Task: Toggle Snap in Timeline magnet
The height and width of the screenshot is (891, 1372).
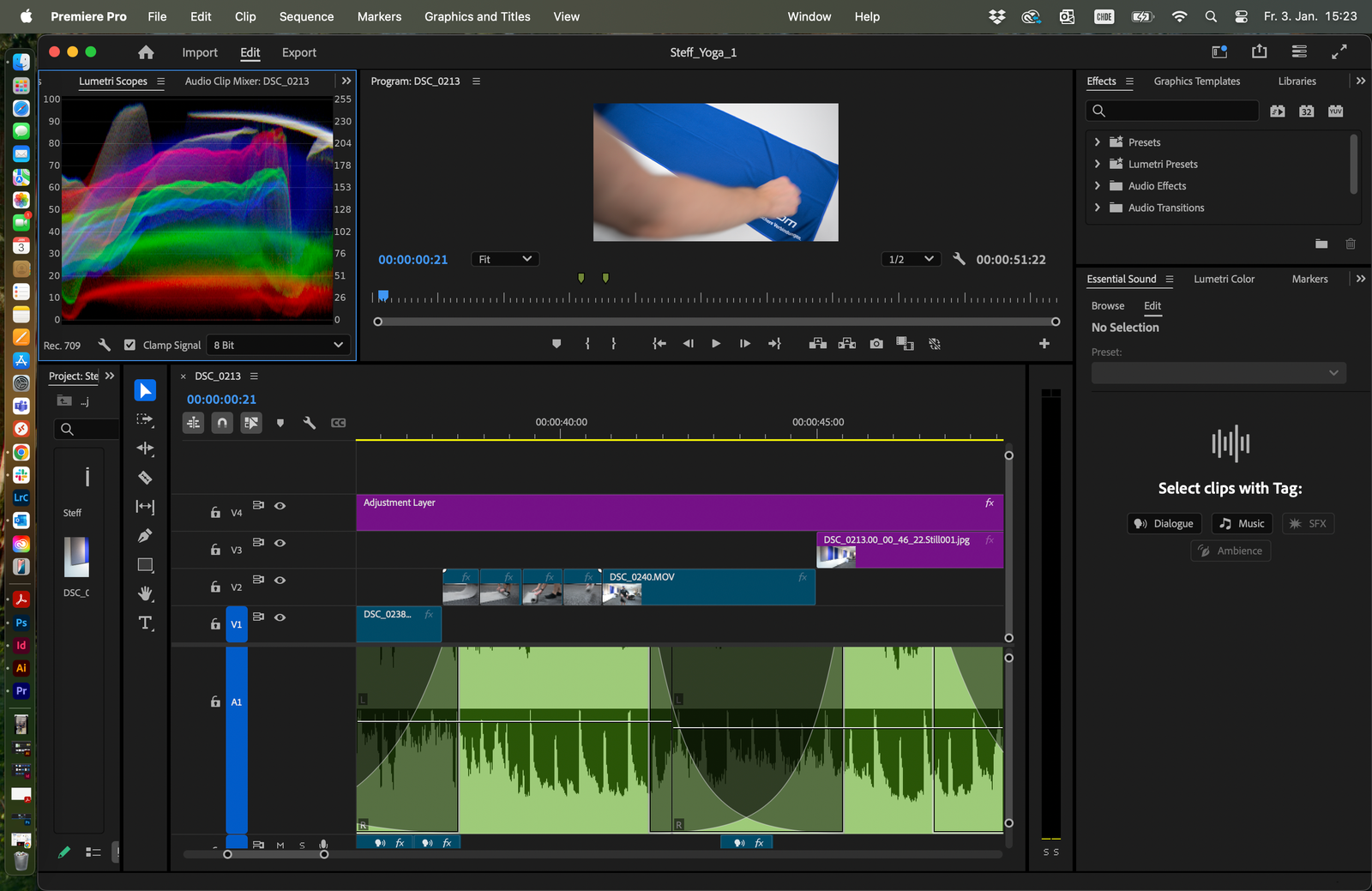Action: [222, 423]
